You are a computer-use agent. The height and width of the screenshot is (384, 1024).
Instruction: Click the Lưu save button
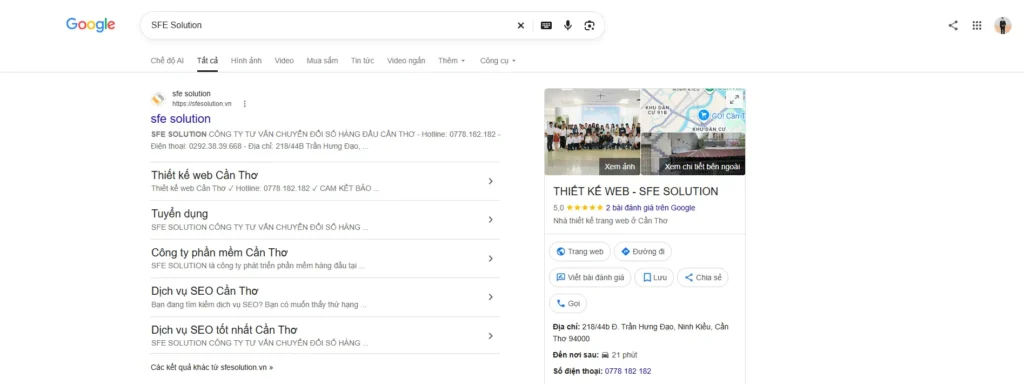654,278
